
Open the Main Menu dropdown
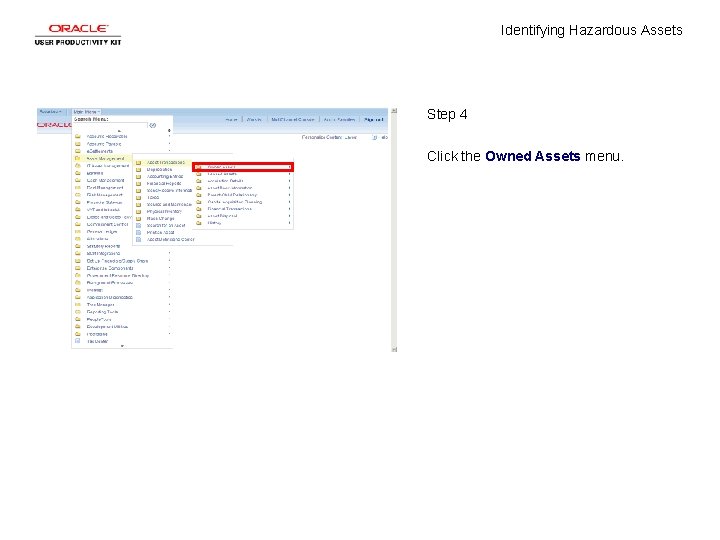(x=86, y=112)
